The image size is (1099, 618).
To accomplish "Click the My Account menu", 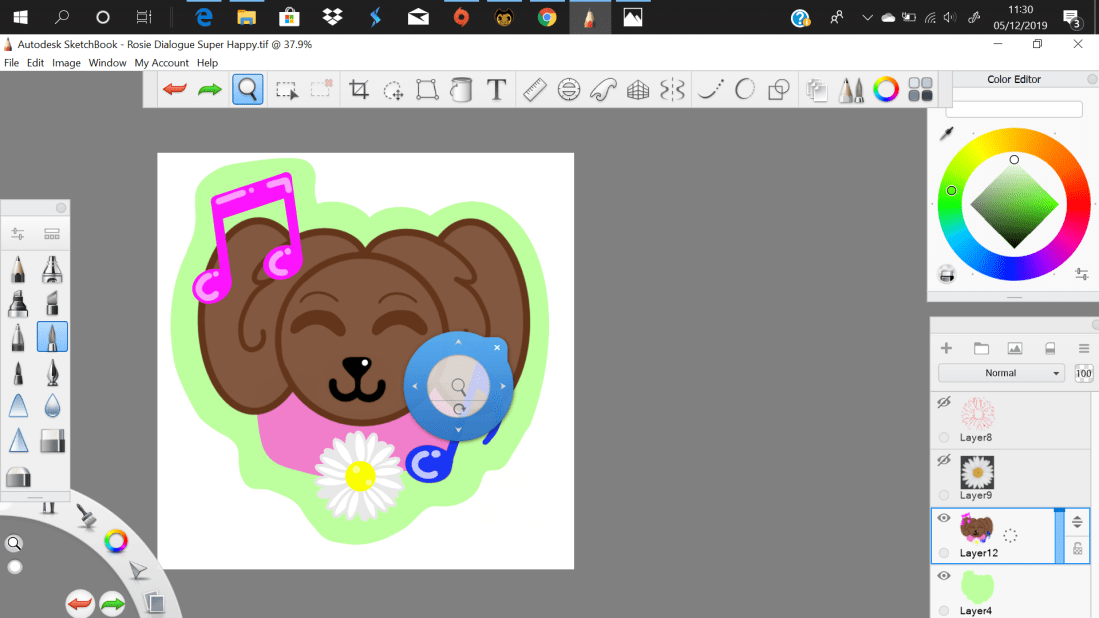I will (x=161, y=63).
